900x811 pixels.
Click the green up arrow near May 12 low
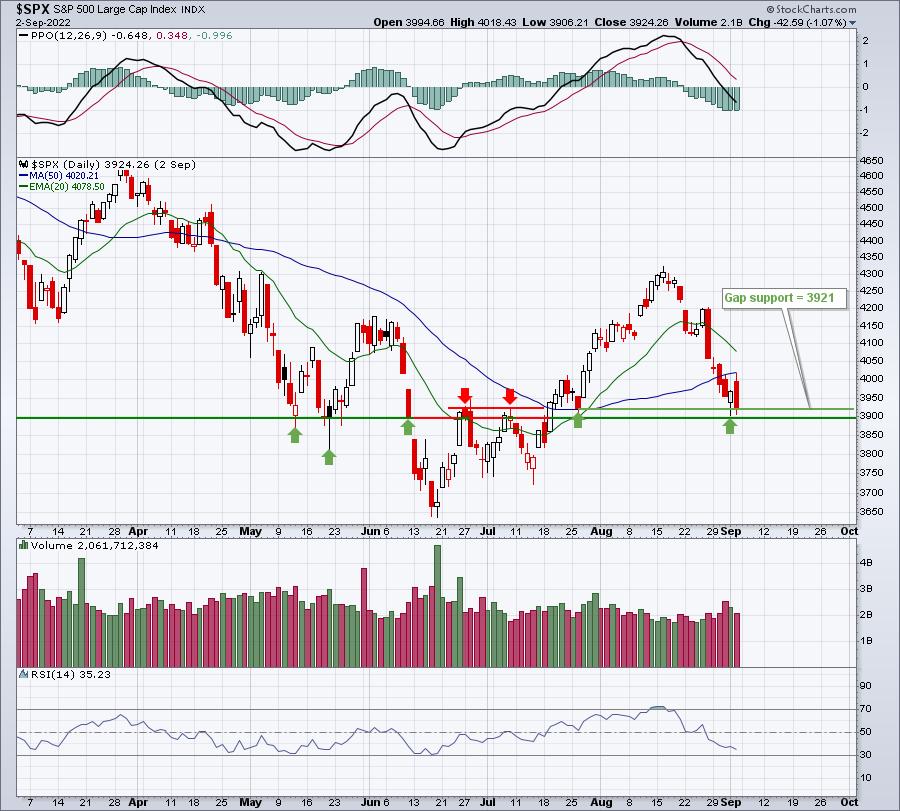[x=294, y=434]
